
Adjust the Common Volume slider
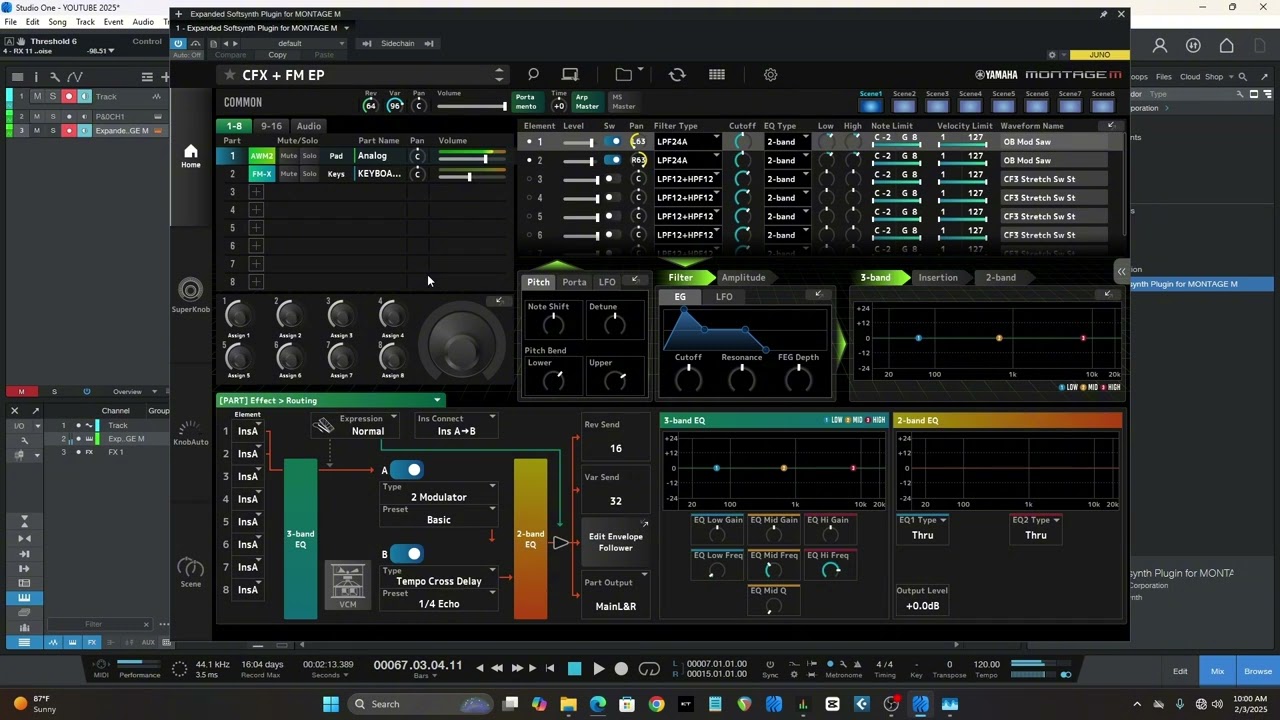click(471, 106)
